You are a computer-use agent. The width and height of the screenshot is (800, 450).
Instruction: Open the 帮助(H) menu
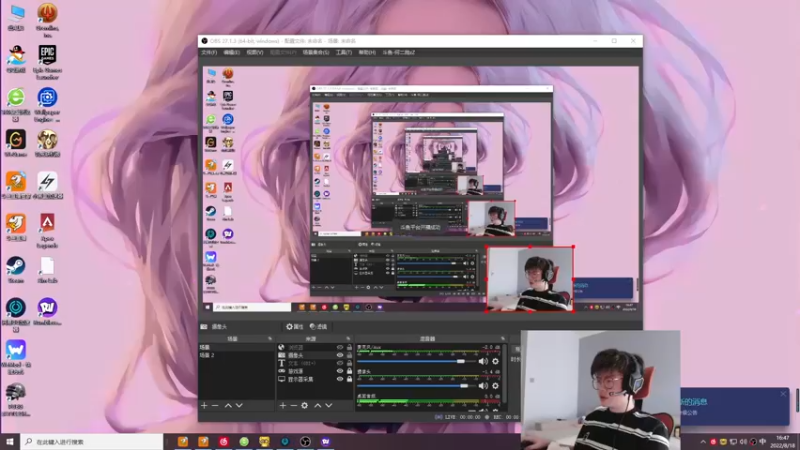[x=367, y=53]
